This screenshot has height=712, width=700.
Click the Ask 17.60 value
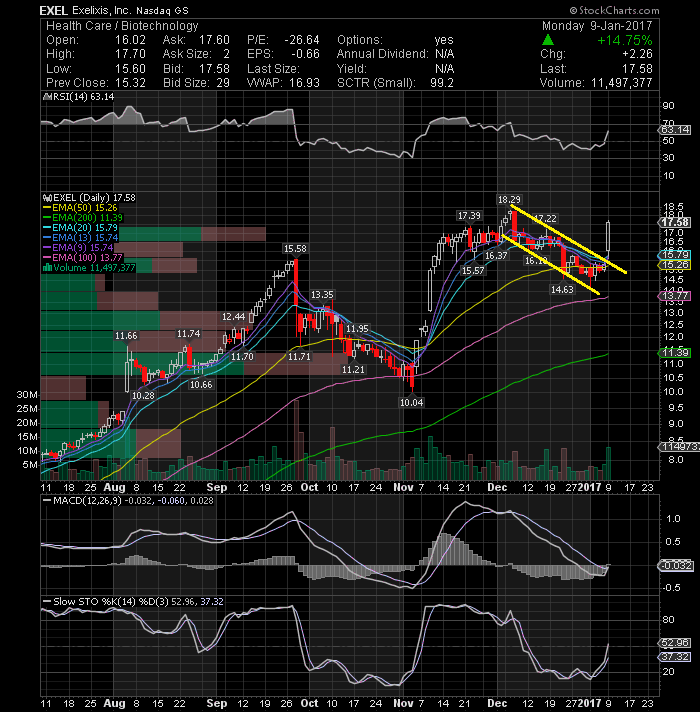(214, 40)
